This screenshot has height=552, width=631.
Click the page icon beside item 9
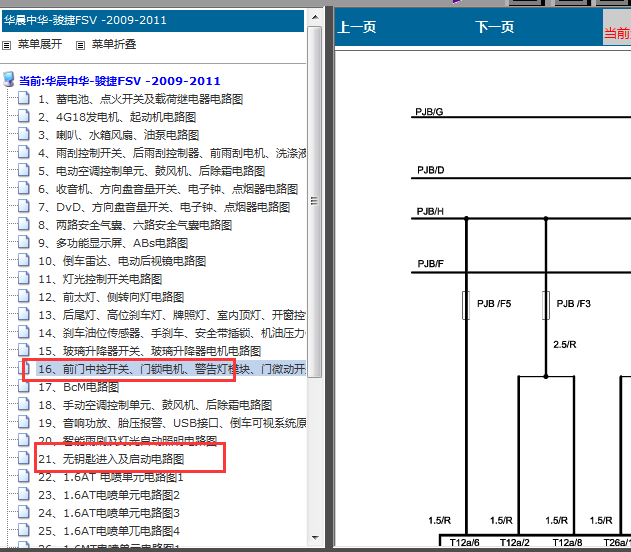pyautogui.click(x=24, y=242)
